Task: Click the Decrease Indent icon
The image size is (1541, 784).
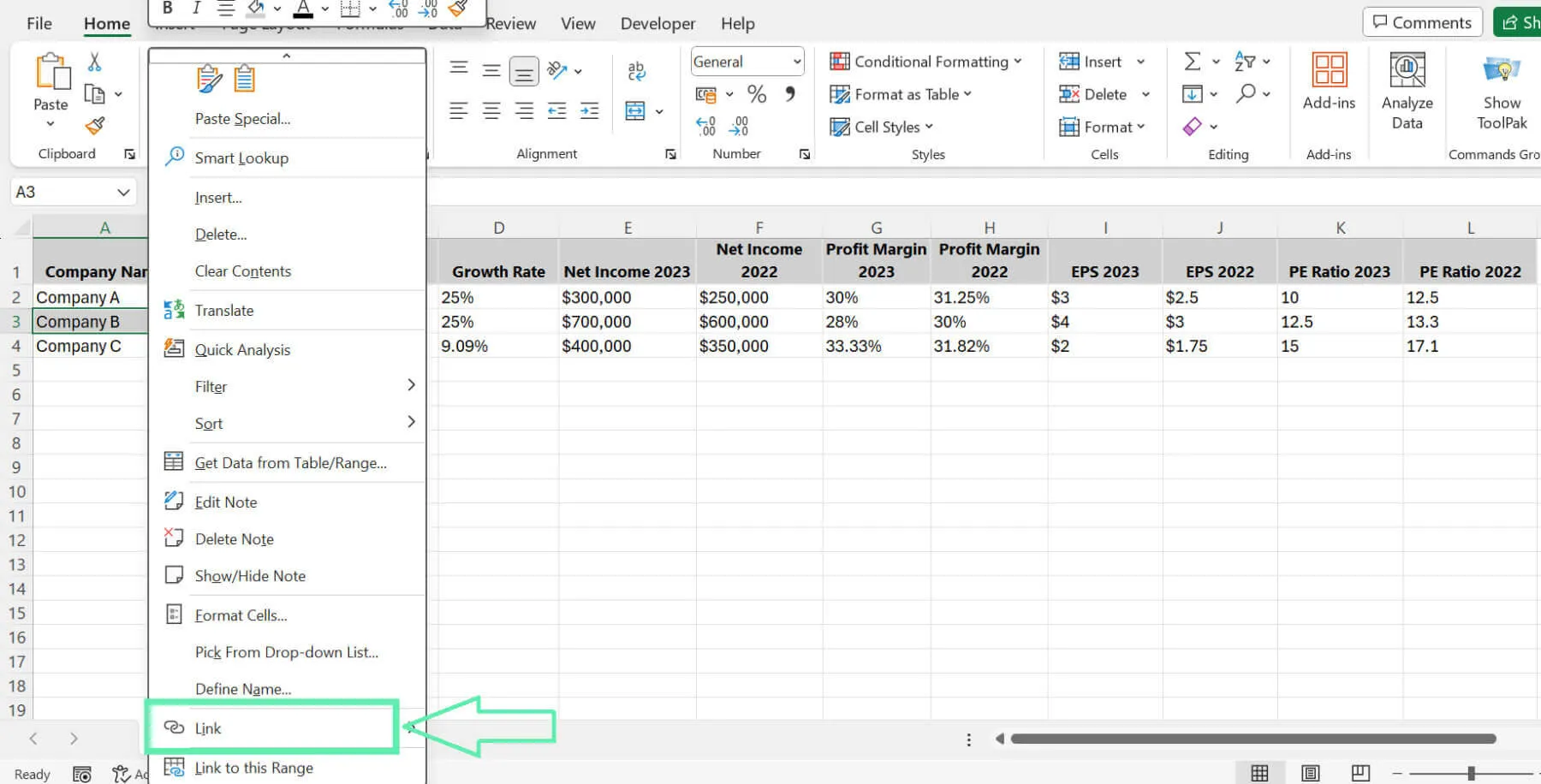Action: [x=556, y=110]
